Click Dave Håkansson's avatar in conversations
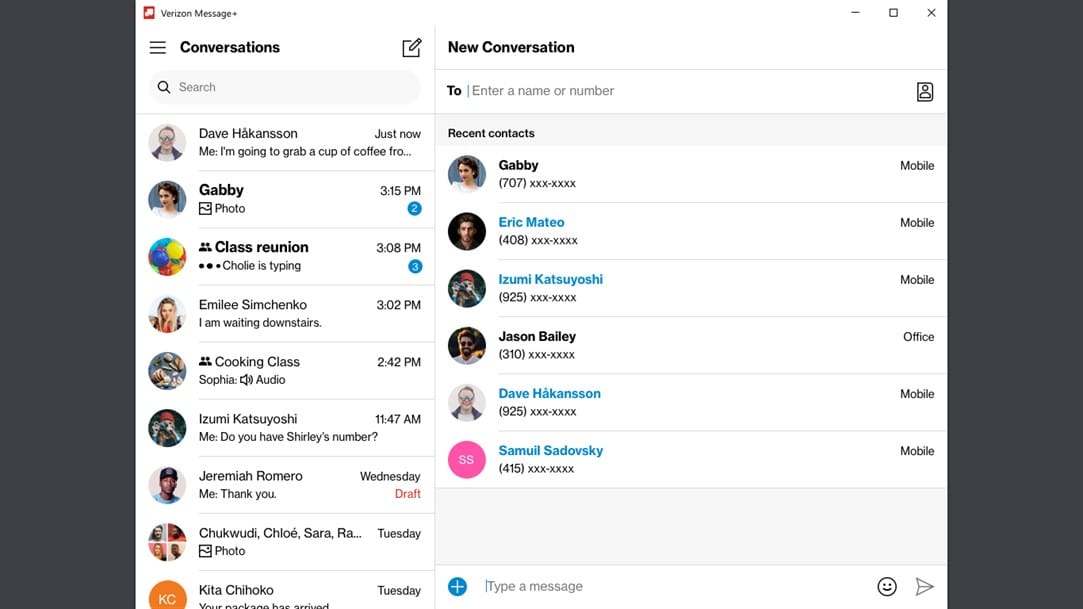Viewport: 1083px width, 609px height. point(167,142)
